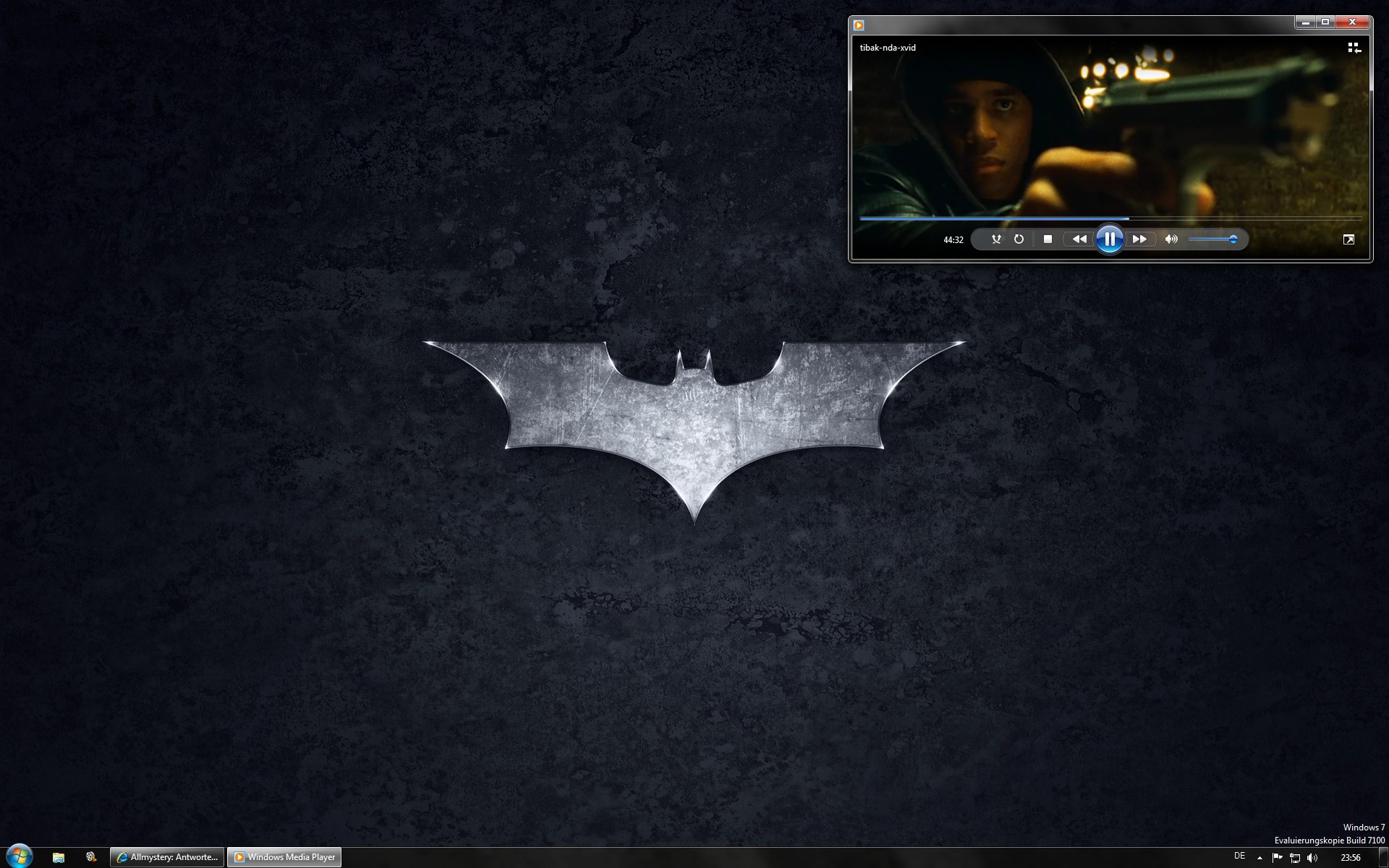Seek along the video progress bar
The image size is (1389, 868).
pos(1110,218)
